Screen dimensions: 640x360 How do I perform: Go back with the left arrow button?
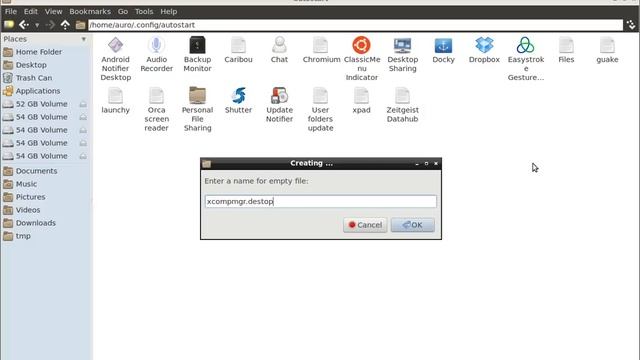point(24,25)
